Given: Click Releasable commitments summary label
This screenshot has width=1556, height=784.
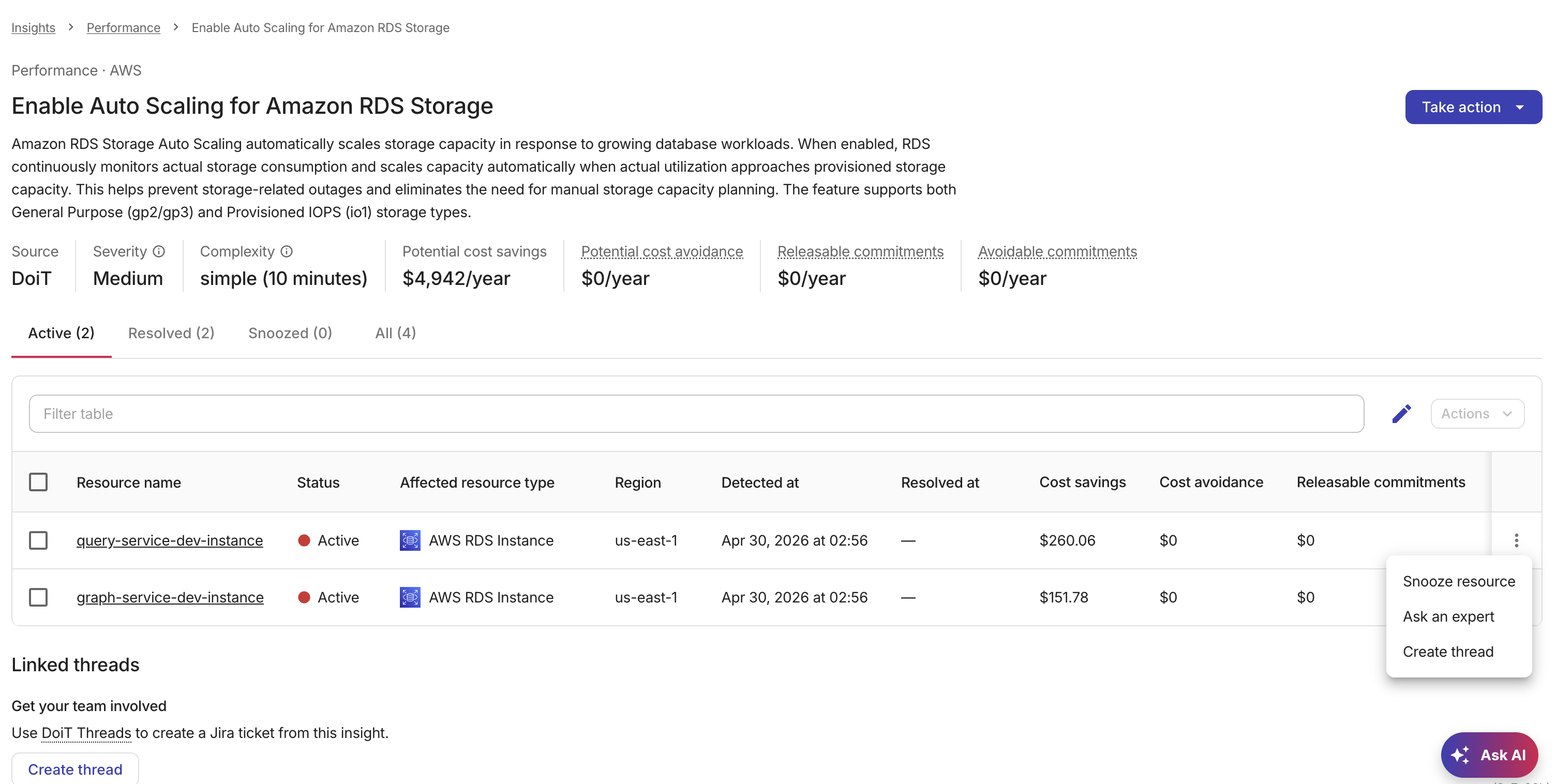Looking at the screenshot, I should click(x=860, y=251).
